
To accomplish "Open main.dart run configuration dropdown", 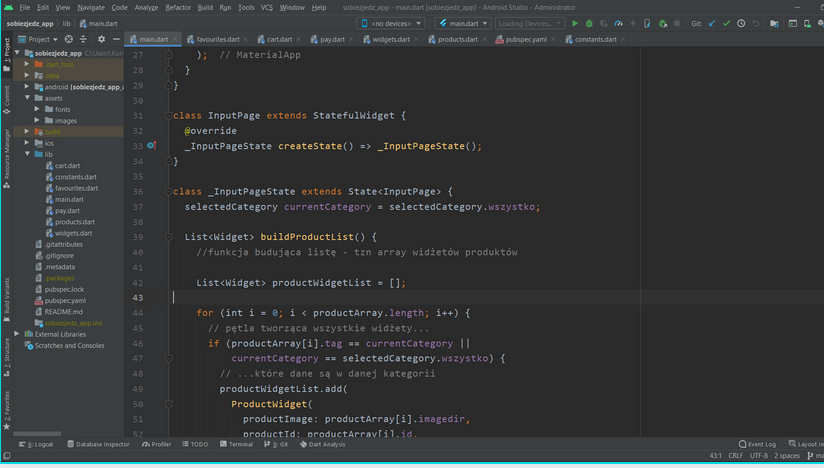I will (462, 23).
